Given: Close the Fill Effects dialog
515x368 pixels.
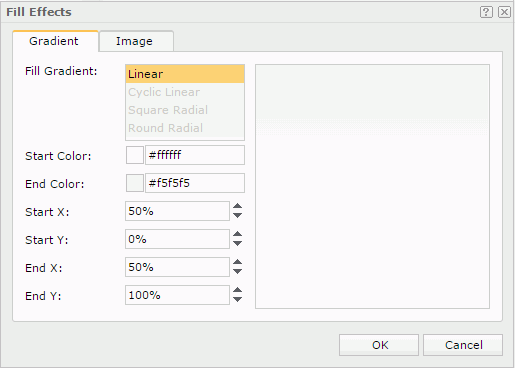Looking at the screenshot, I should pos(504,12).
